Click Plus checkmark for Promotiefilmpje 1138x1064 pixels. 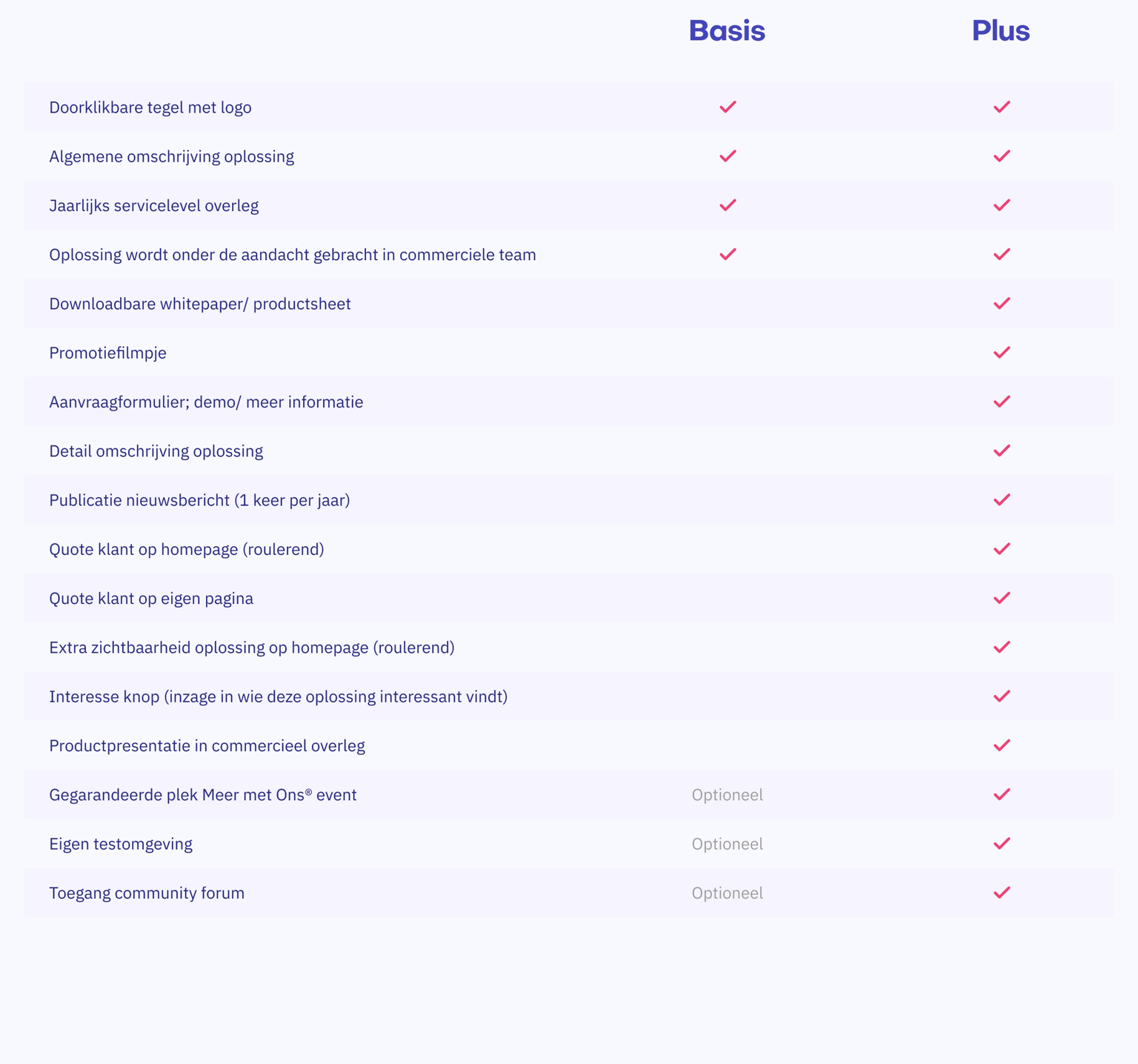1002,353
